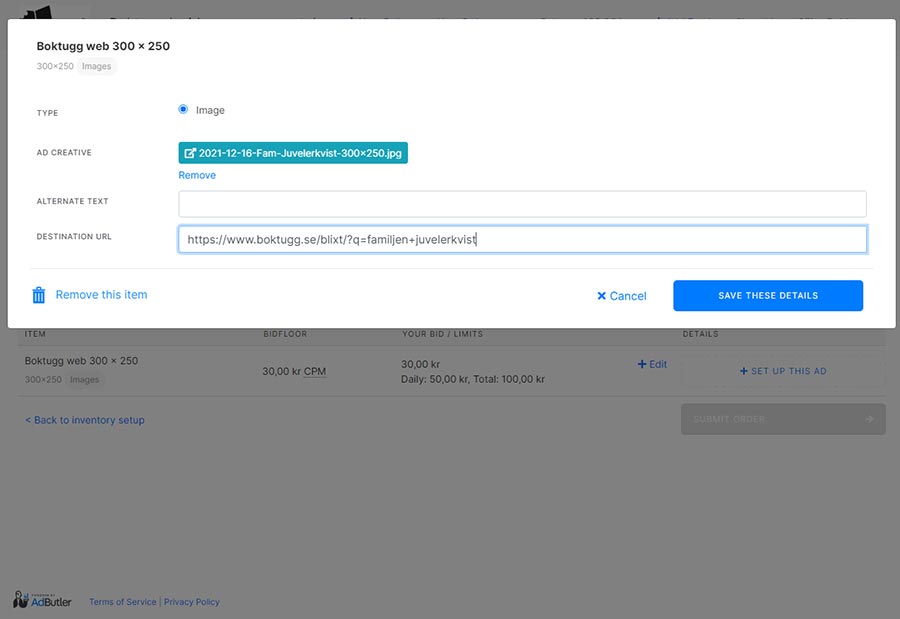This screenshot has height=619, width=900.
Task: Click the DESTINATION URL field label
Action: coord(74,237)
